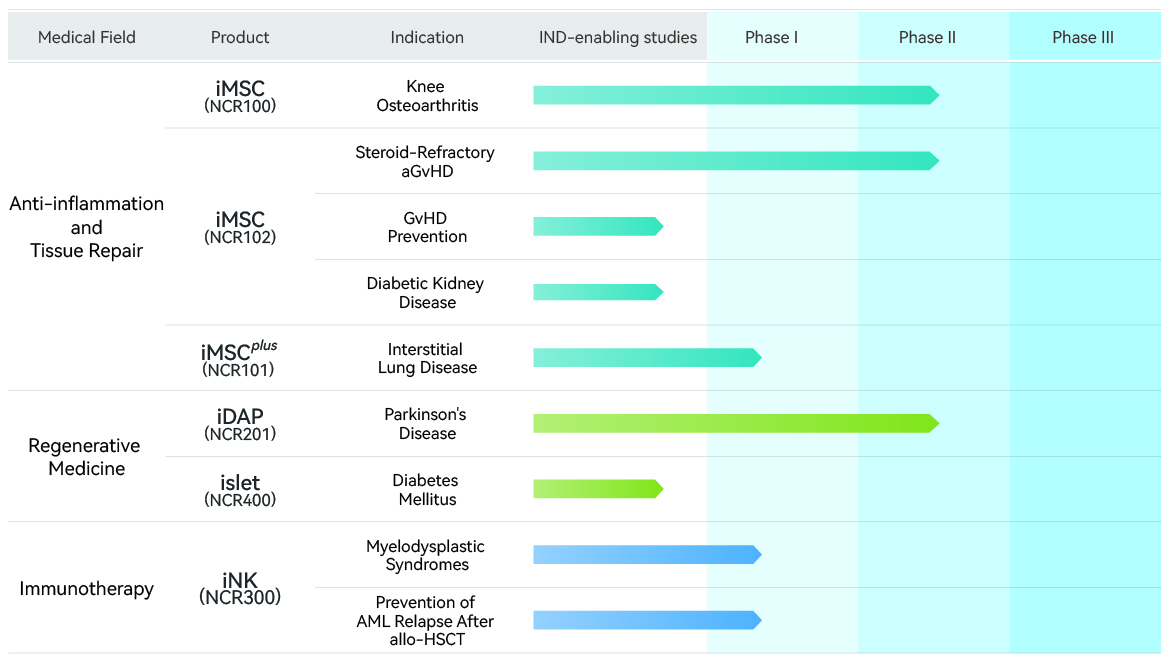Open the islet (NCR400) product

tap(240, 490)
